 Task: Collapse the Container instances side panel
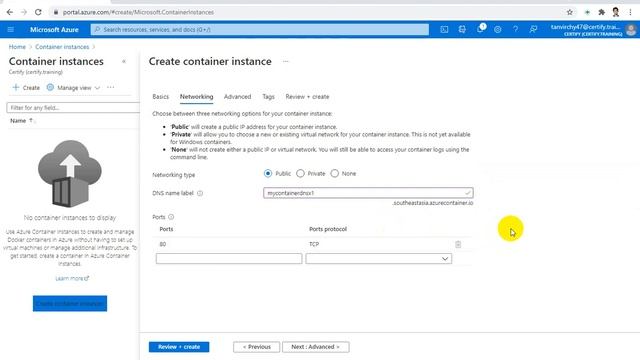coord(124,62)
